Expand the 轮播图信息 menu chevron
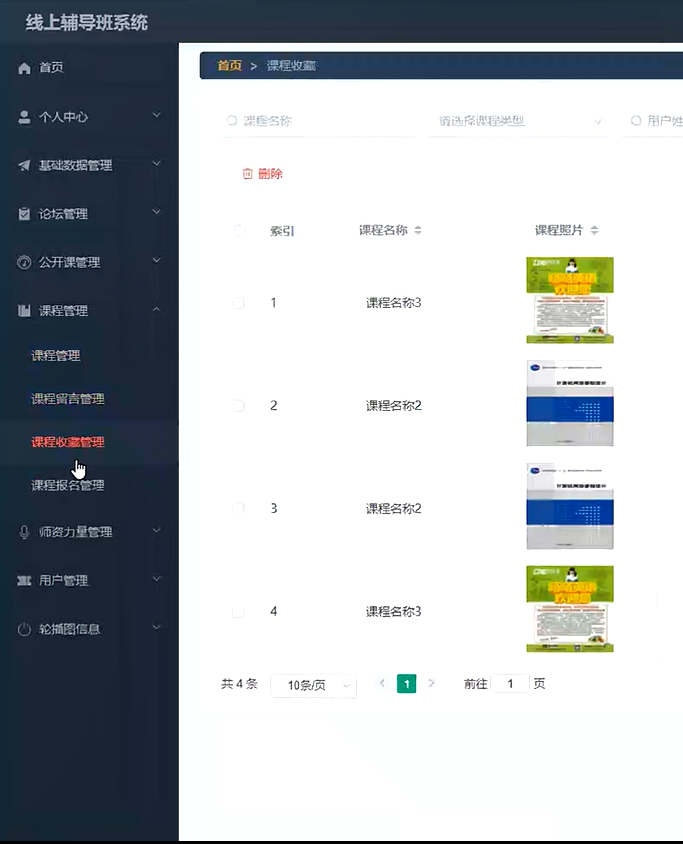The image size is (683, 844). tap(156, 627)
